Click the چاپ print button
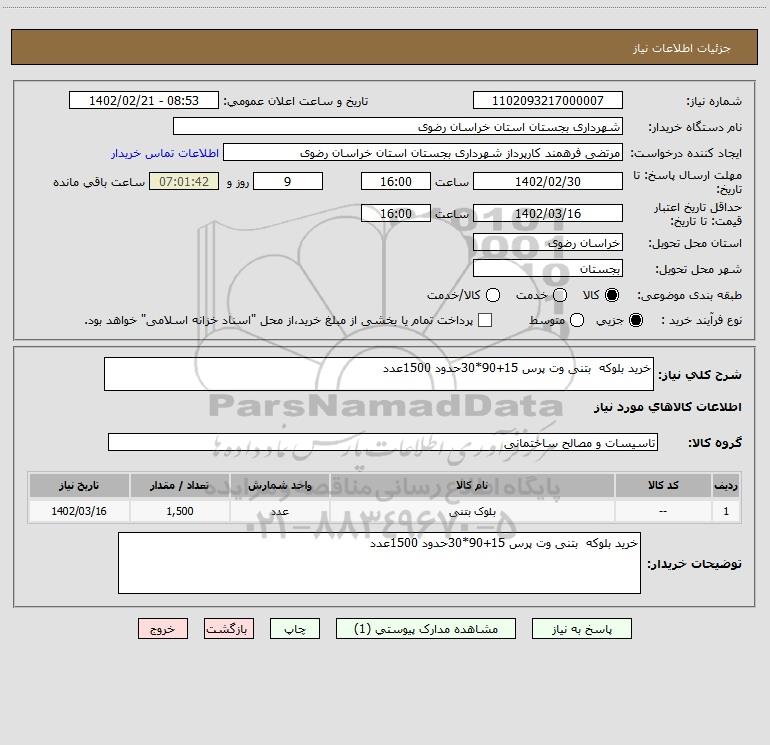This screenshot has height=745, width=770. 295,629
